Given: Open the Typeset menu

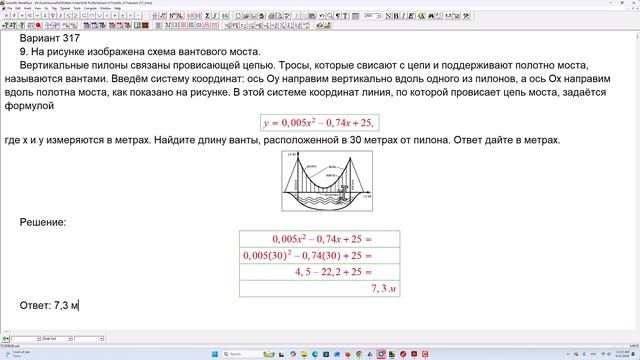Looking at the screenshot, I should tap(65, 8).
